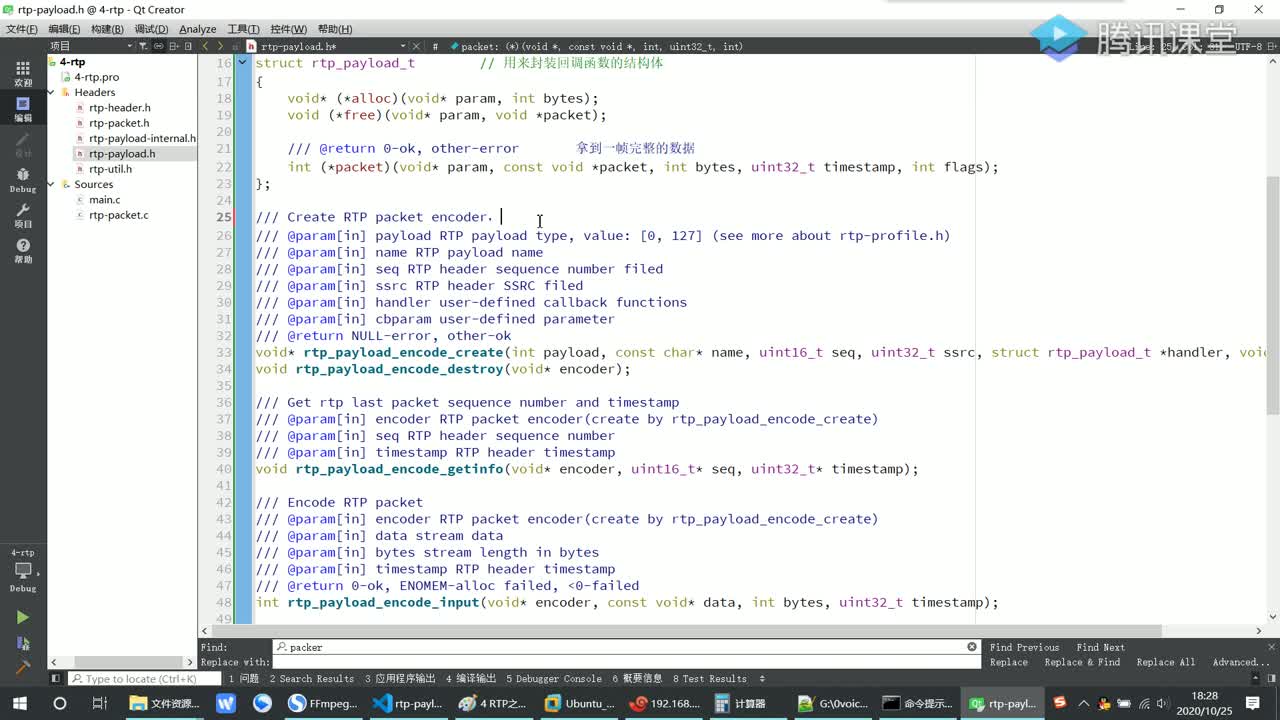The height and width of the screenshot is (720, 1280).
Task: Open the Ubuntu VM taskbar item
Action: 579,703
